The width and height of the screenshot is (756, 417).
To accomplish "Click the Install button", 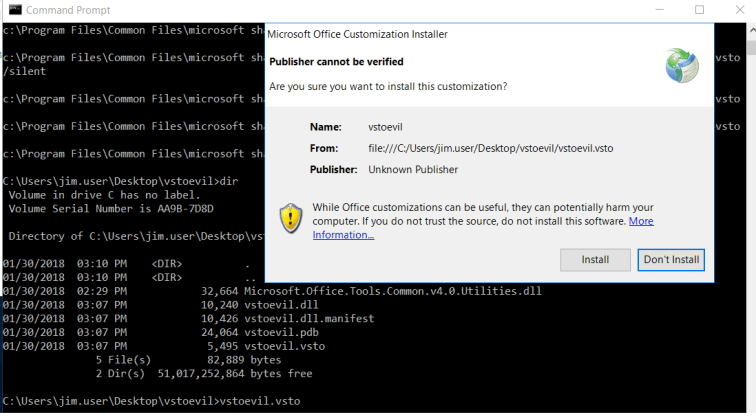I will click(x=595, y=260).
